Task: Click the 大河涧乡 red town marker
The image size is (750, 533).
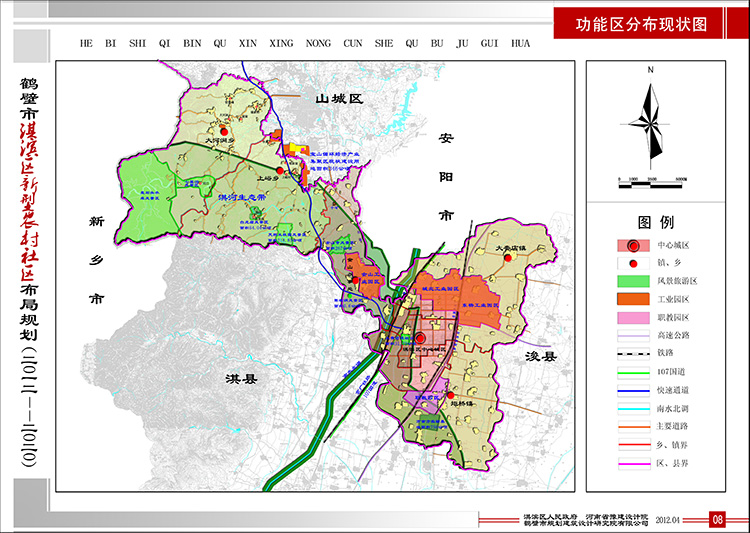Action: pos(225,131)
